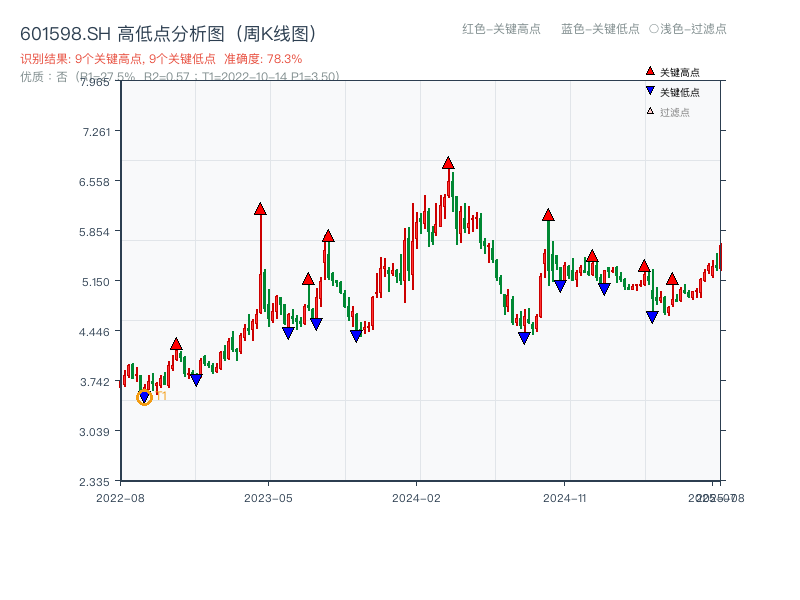Select the red high marker near 5.8 in 2023
This screenshot has width=800, height=600.
click(328, 236)
